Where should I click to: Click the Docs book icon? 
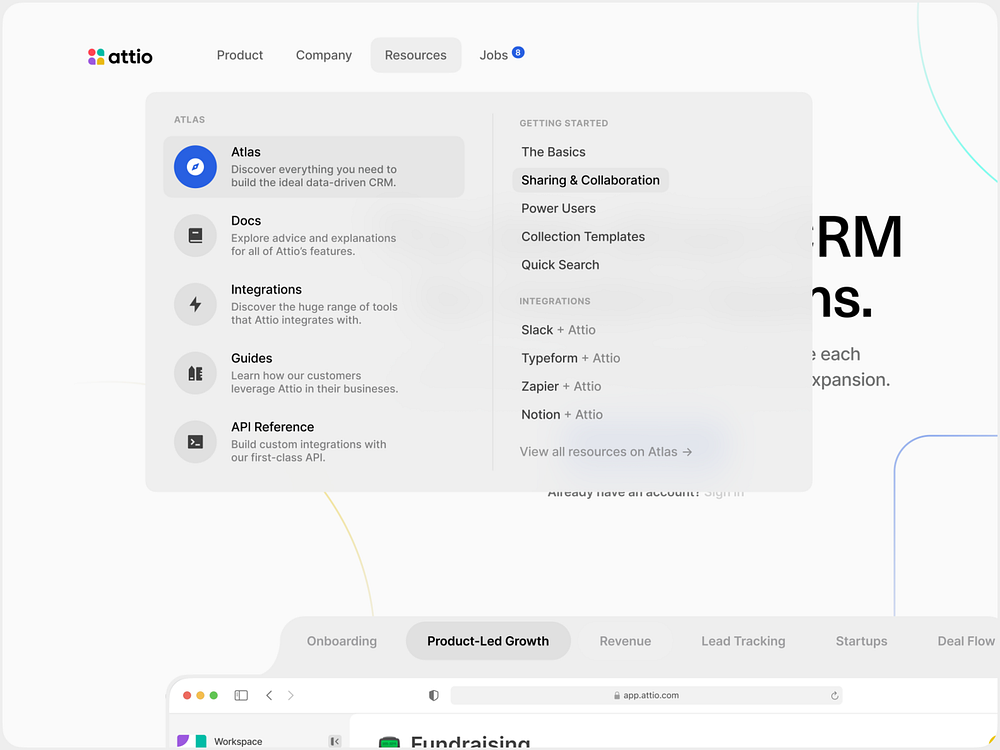pyautogui.click(x=195, y=235)
